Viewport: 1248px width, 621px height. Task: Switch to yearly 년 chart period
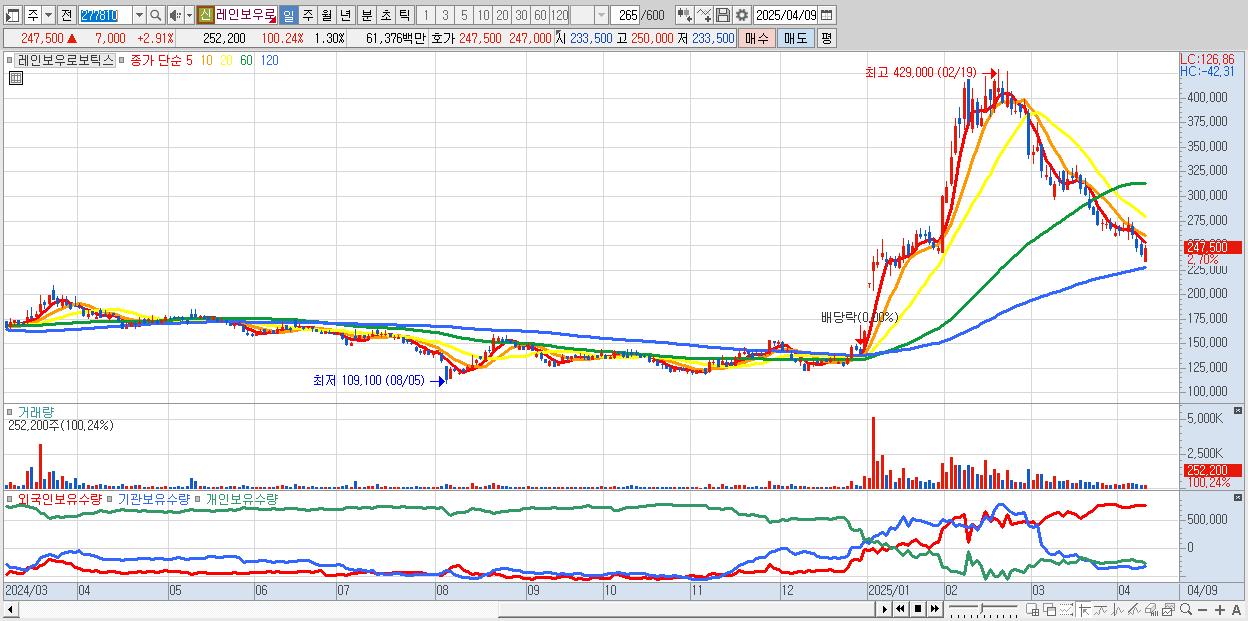(x=345, y=15)
